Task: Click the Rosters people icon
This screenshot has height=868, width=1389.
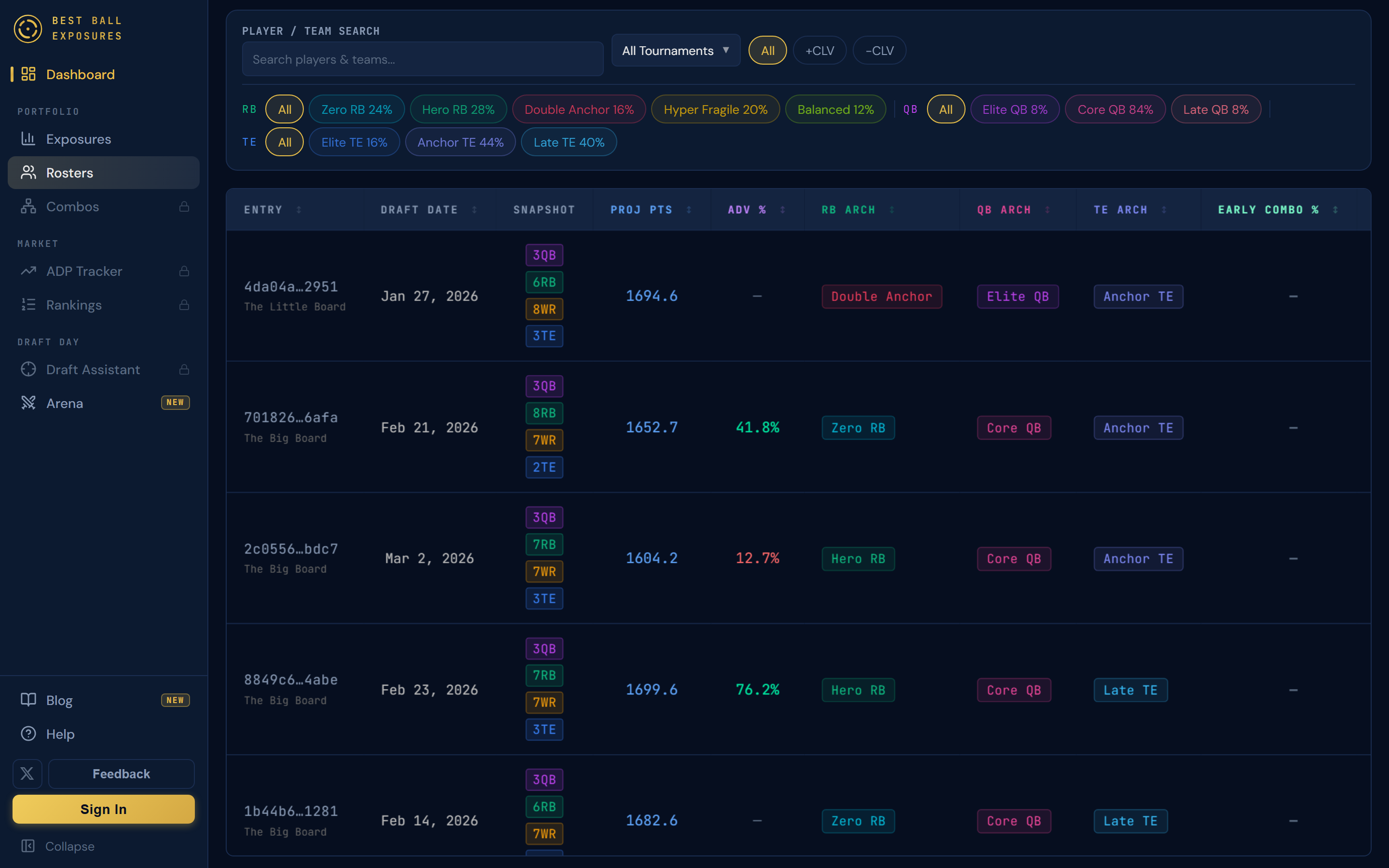Action: point(28,172)
